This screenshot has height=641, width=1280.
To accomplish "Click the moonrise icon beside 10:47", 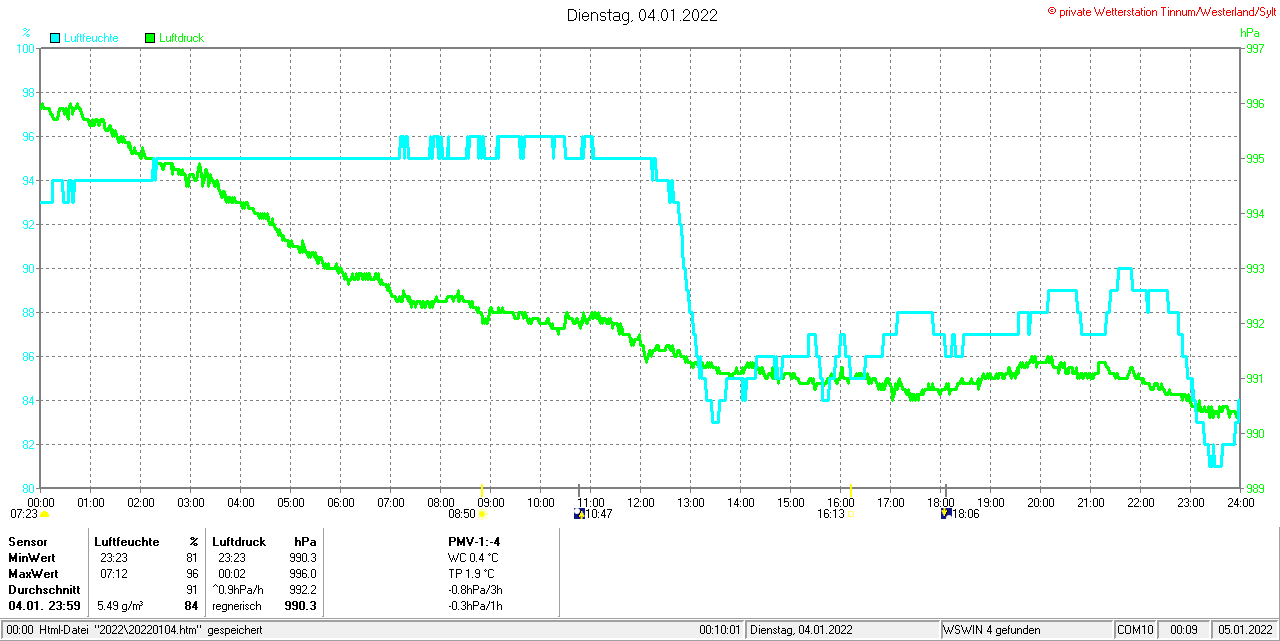I will [x=579, y=514].
